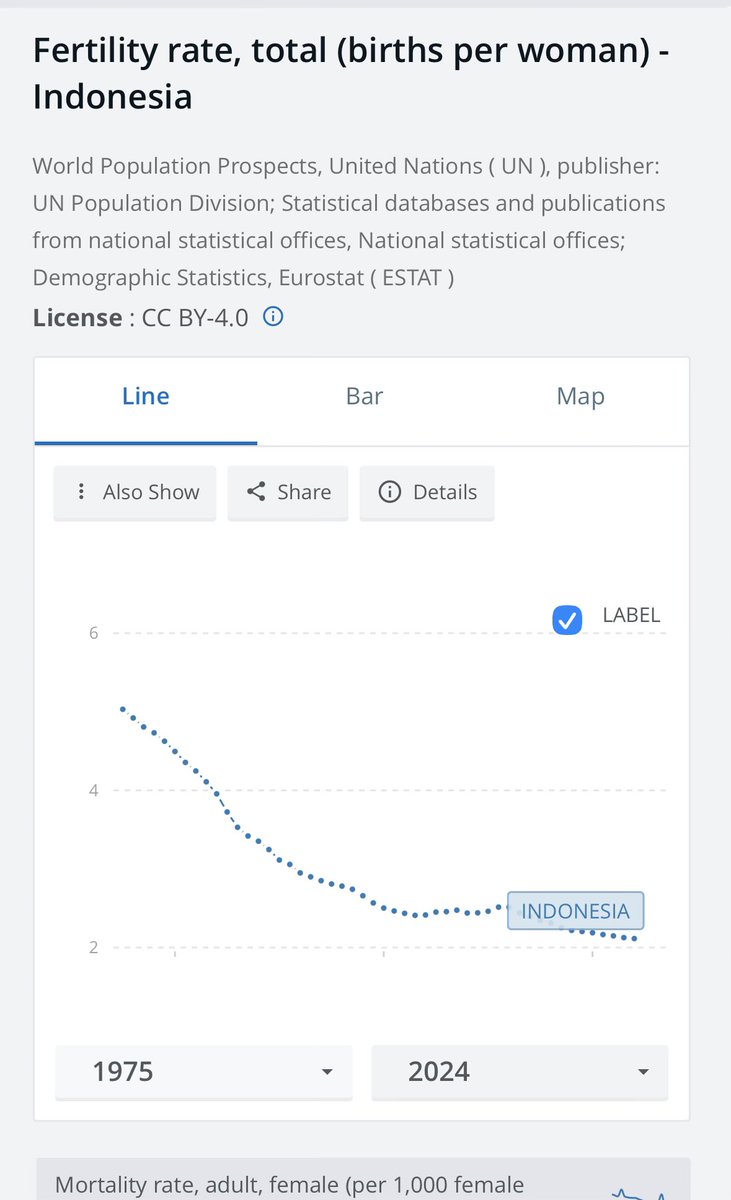
Task: Open the 1975 start year dropdown
Action: (204, 1072)
